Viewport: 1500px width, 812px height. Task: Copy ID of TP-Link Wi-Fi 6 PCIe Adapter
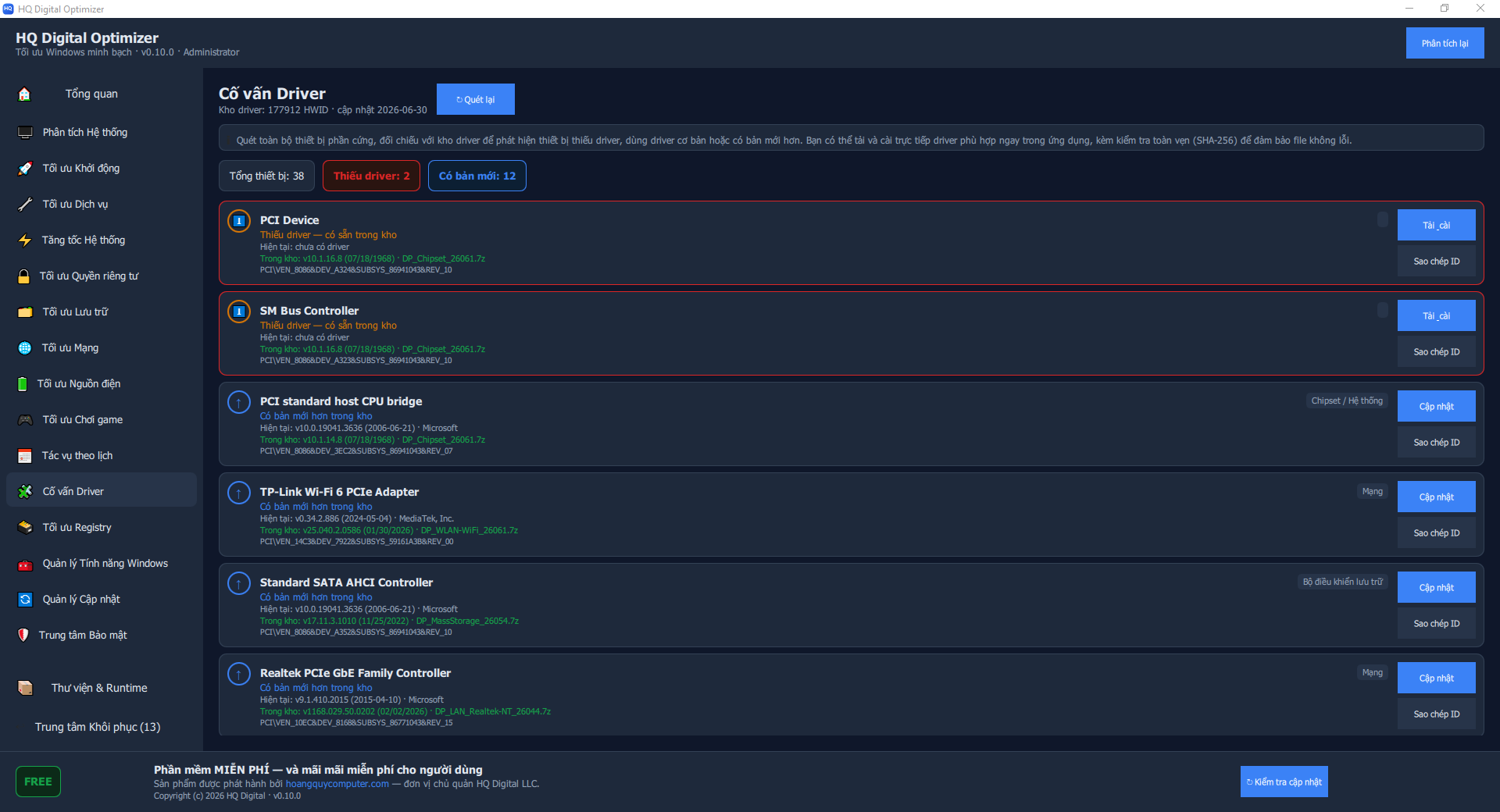pyautogui.click(x=1436, y=533)
